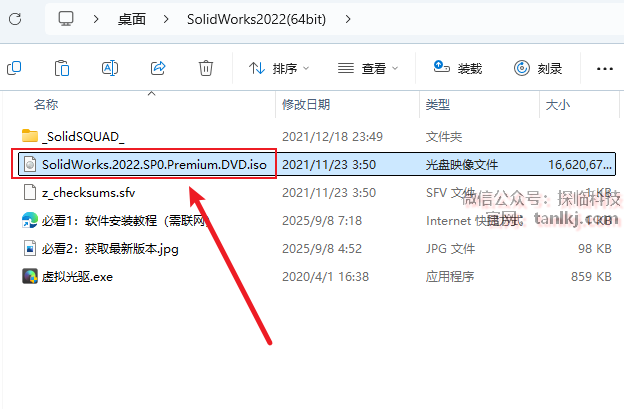
Task: Click the 桌面 breadcrumb segment
Action: (x=132, y=19)
